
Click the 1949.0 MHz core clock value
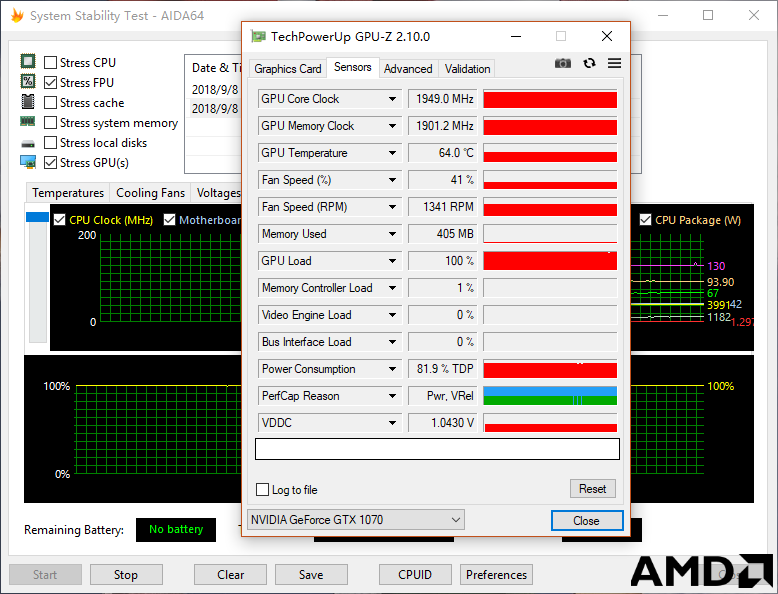point(443,99)
